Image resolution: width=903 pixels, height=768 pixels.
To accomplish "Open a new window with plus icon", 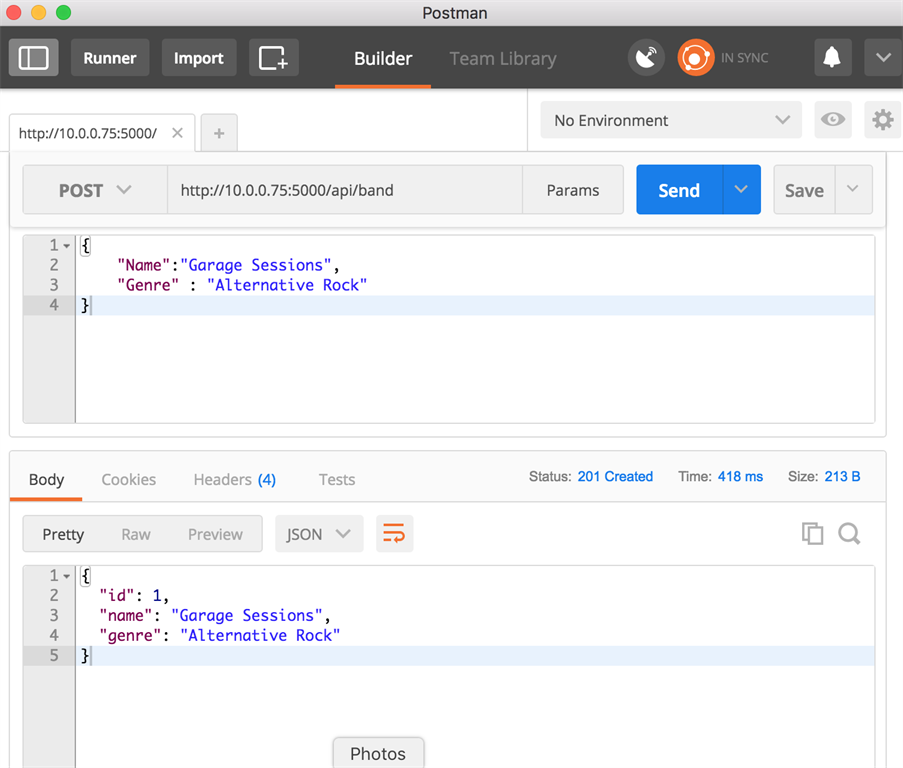I will (x=273, y=58).
